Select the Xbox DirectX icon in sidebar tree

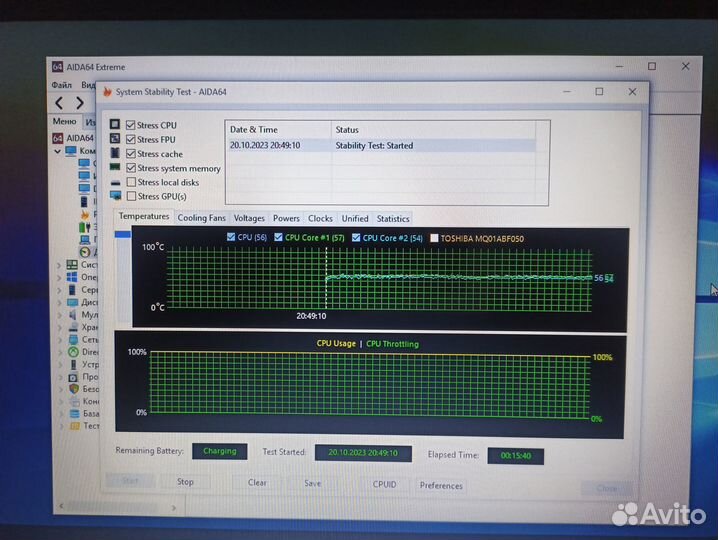(73, 352)
